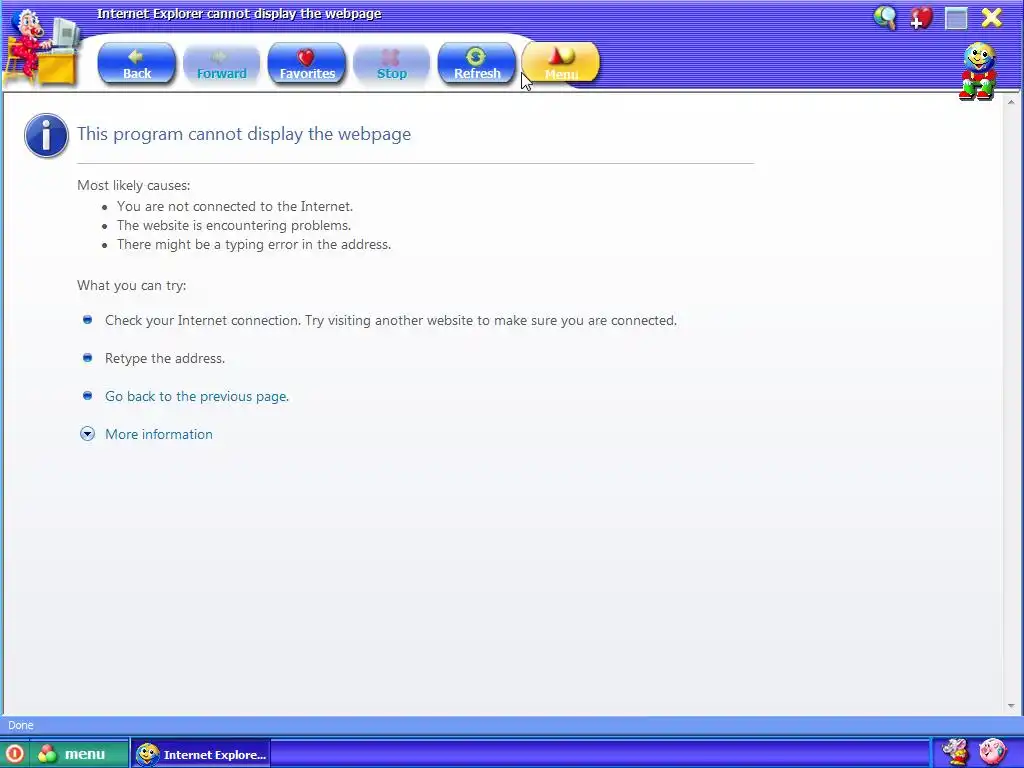
Task: Click the window title text
Action: coord(239,14)
